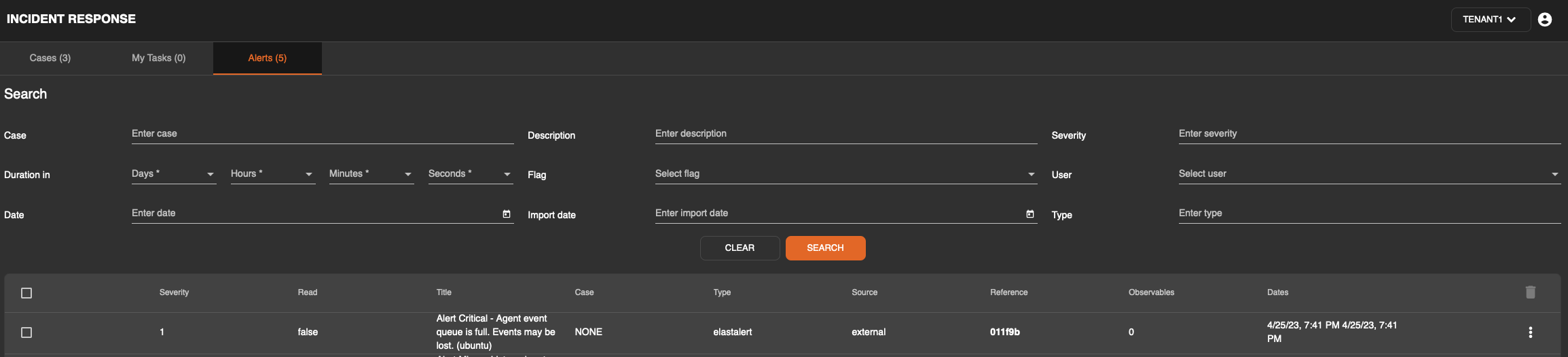Expand the Seconds duration dropdown
The height and width of the screenshot is (357, 1568).
pyautogui.click(x=469, y=174)
